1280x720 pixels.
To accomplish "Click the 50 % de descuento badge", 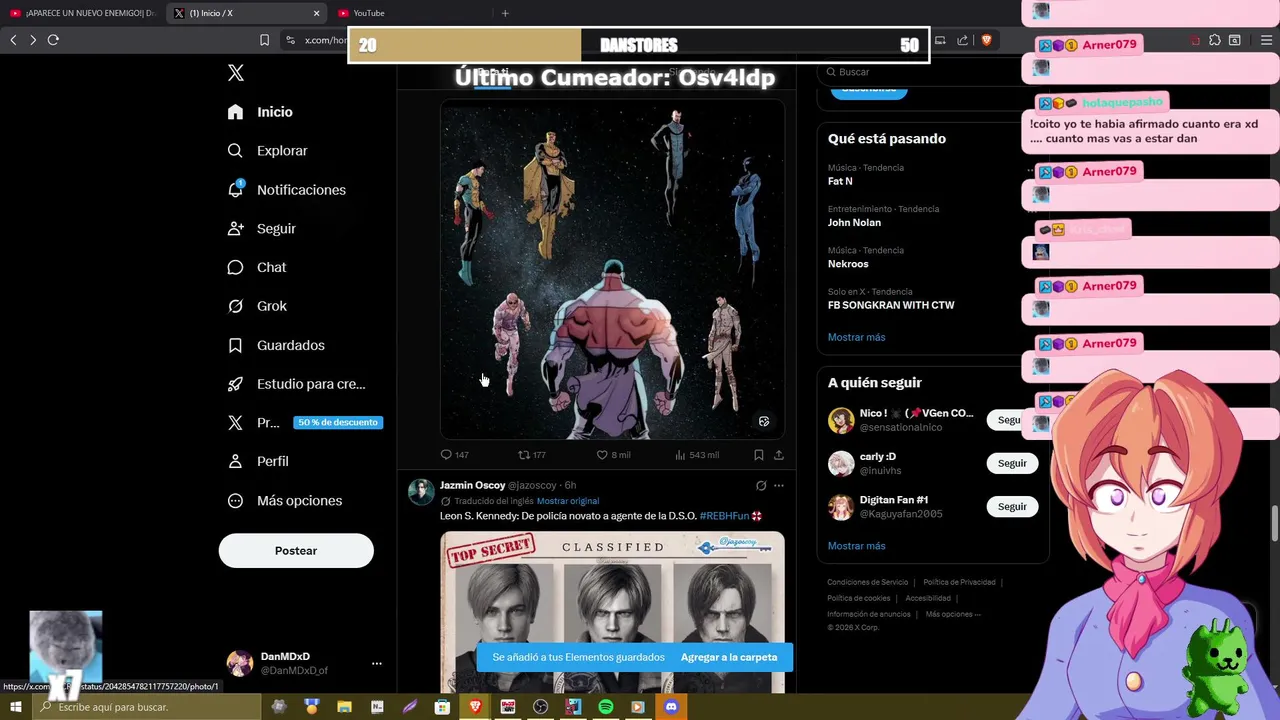I will [x=338, y=422].
